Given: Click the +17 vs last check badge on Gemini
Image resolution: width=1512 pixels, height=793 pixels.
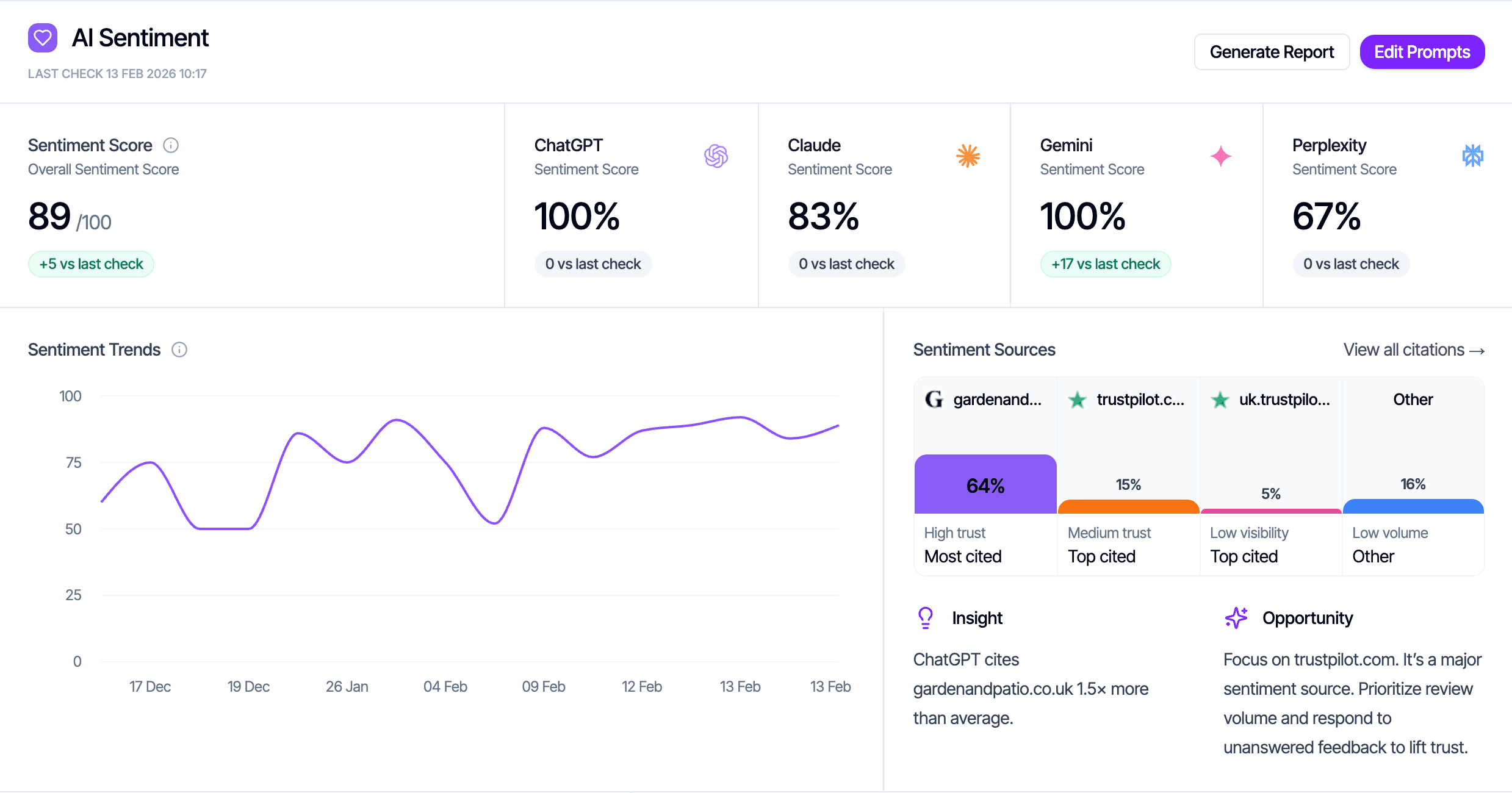Looking at the screenshot, I should point(1106,264).
